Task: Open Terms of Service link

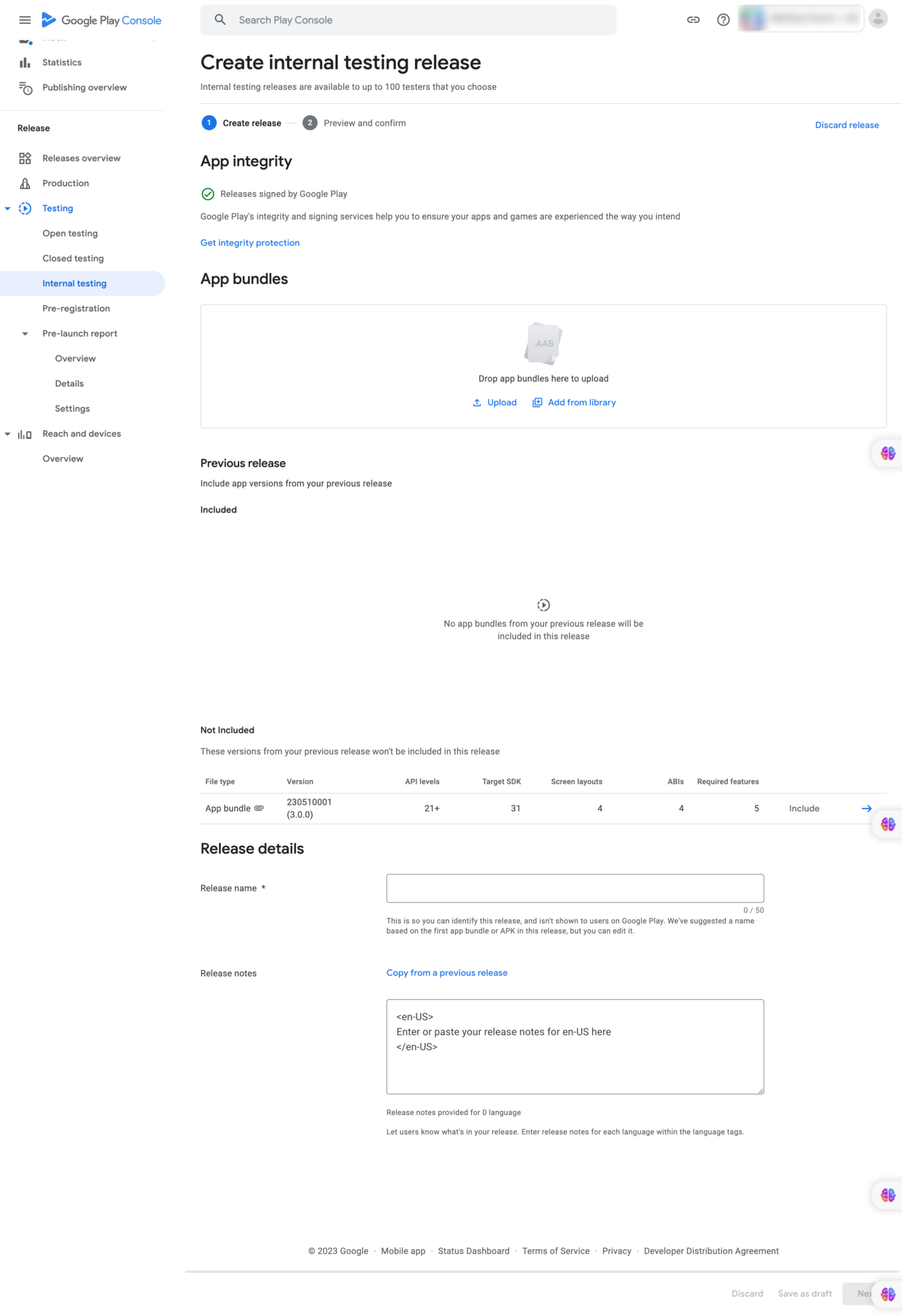Action: [555, 1251]
